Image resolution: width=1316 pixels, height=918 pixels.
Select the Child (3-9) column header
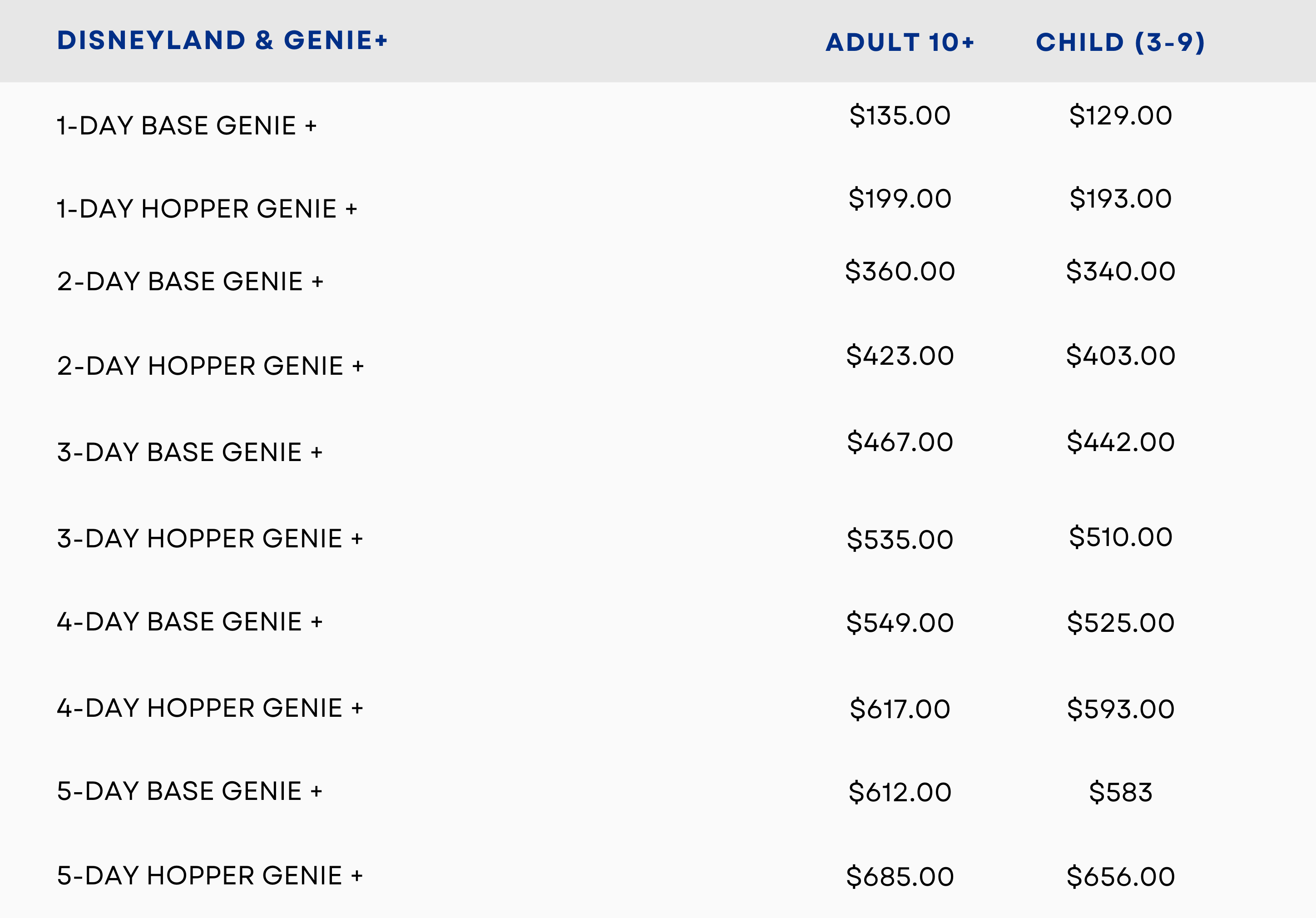[x=1120, y=42]
